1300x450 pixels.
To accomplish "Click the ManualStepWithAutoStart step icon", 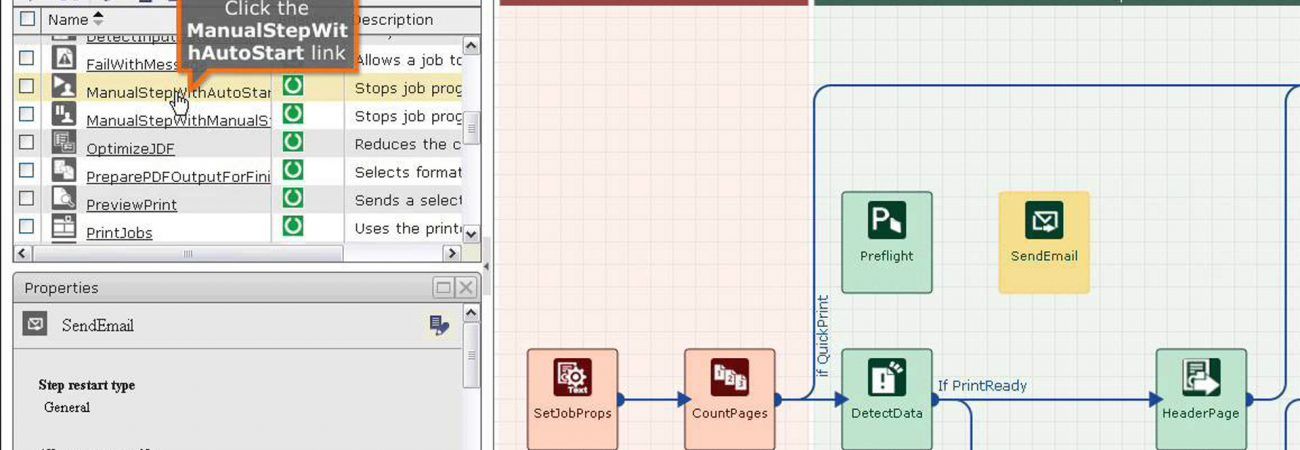I will (x=64, y=86).
